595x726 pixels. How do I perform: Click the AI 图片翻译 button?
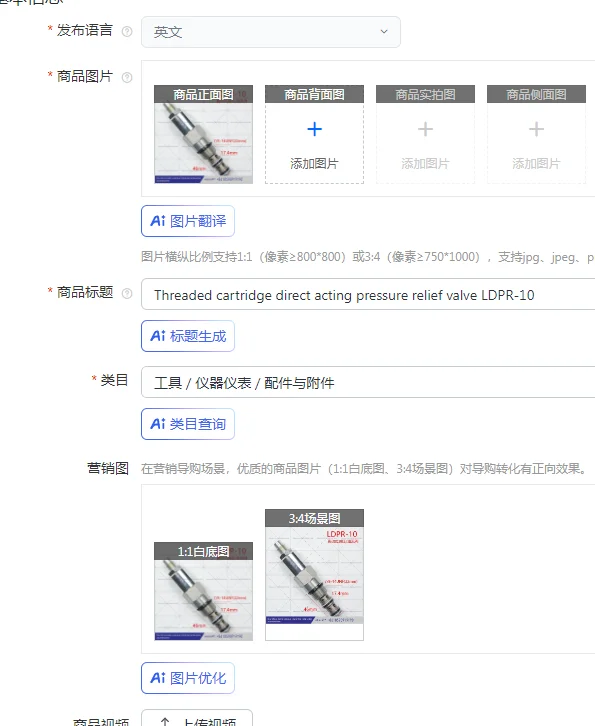(188, 221)
